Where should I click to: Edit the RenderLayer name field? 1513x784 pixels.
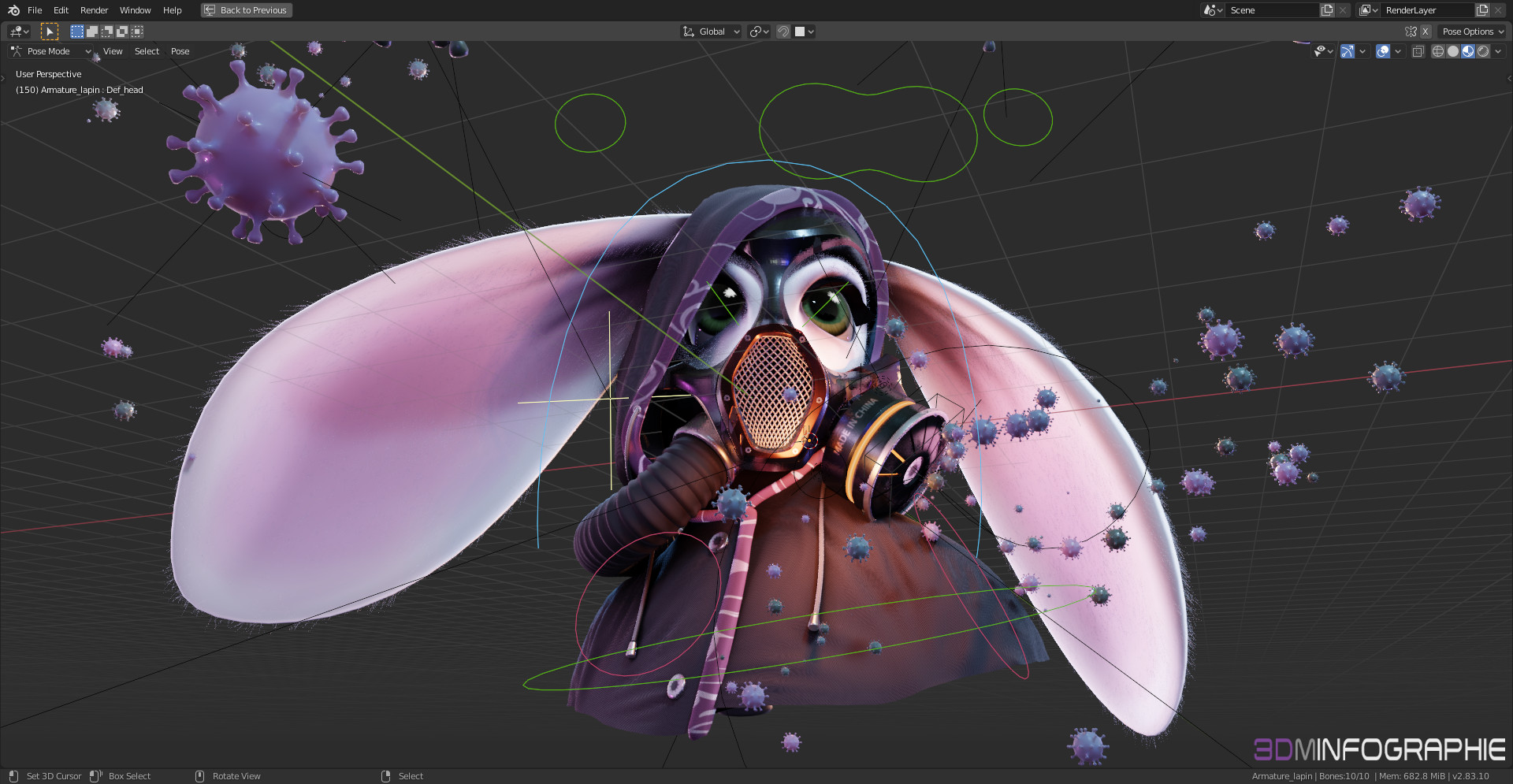[x=1428, y=10]
